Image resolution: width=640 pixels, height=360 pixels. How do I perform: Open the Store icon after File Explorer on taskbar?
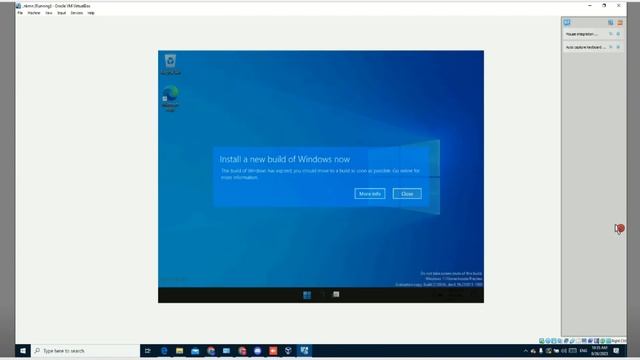195,351
